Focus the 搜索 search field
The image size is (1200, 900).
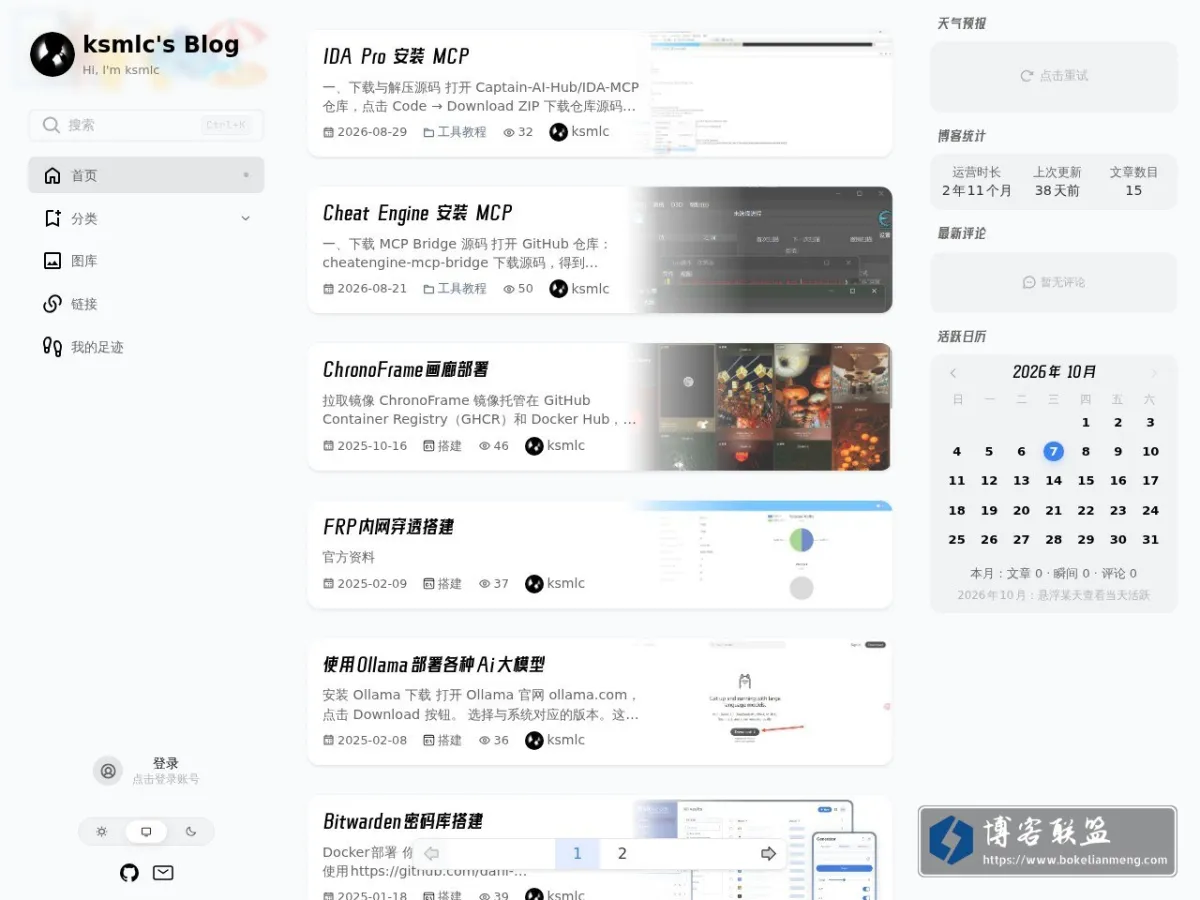[146, 125]
